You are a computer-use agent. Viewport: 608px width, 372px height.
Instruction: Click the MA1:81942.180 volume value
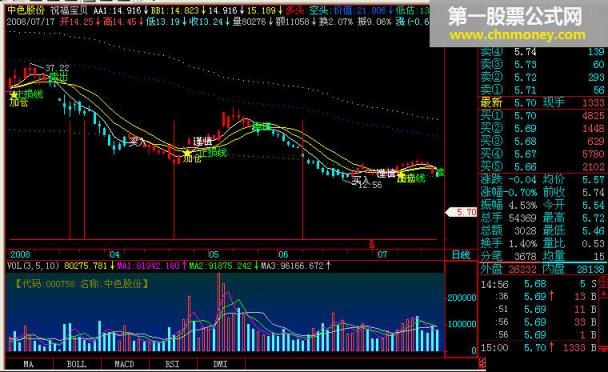tap(152, 266)
